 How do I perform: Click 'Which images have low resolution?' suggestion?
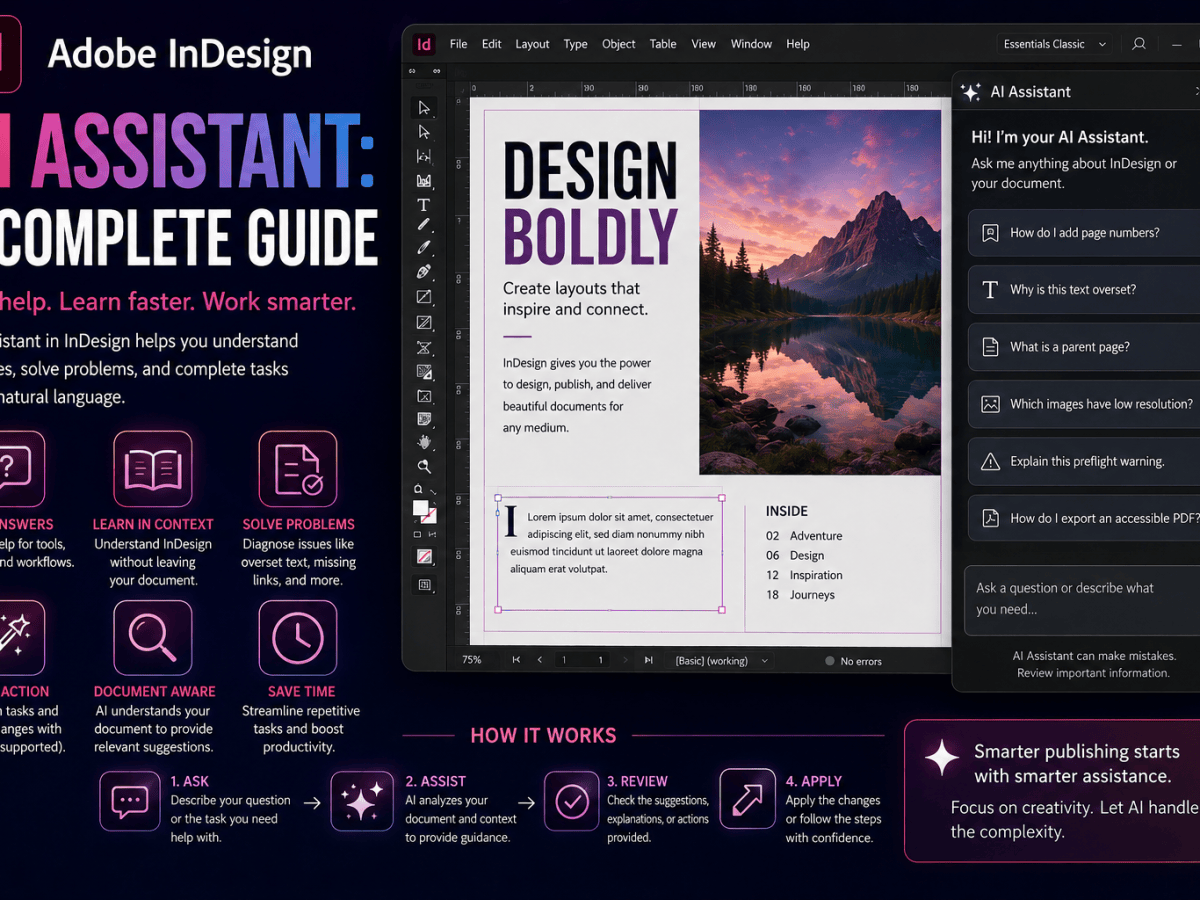tap(1084, 404)
